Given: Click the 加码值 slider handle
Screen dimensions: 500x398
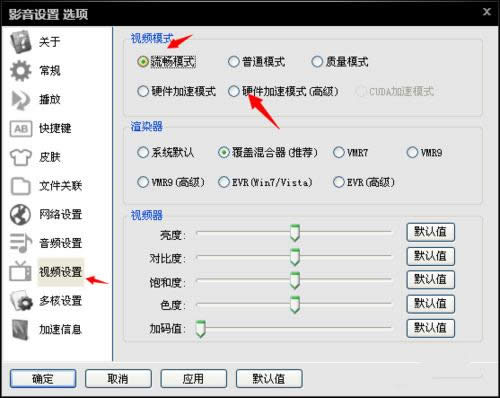Looking at the screenshot, I should (200, 329).
